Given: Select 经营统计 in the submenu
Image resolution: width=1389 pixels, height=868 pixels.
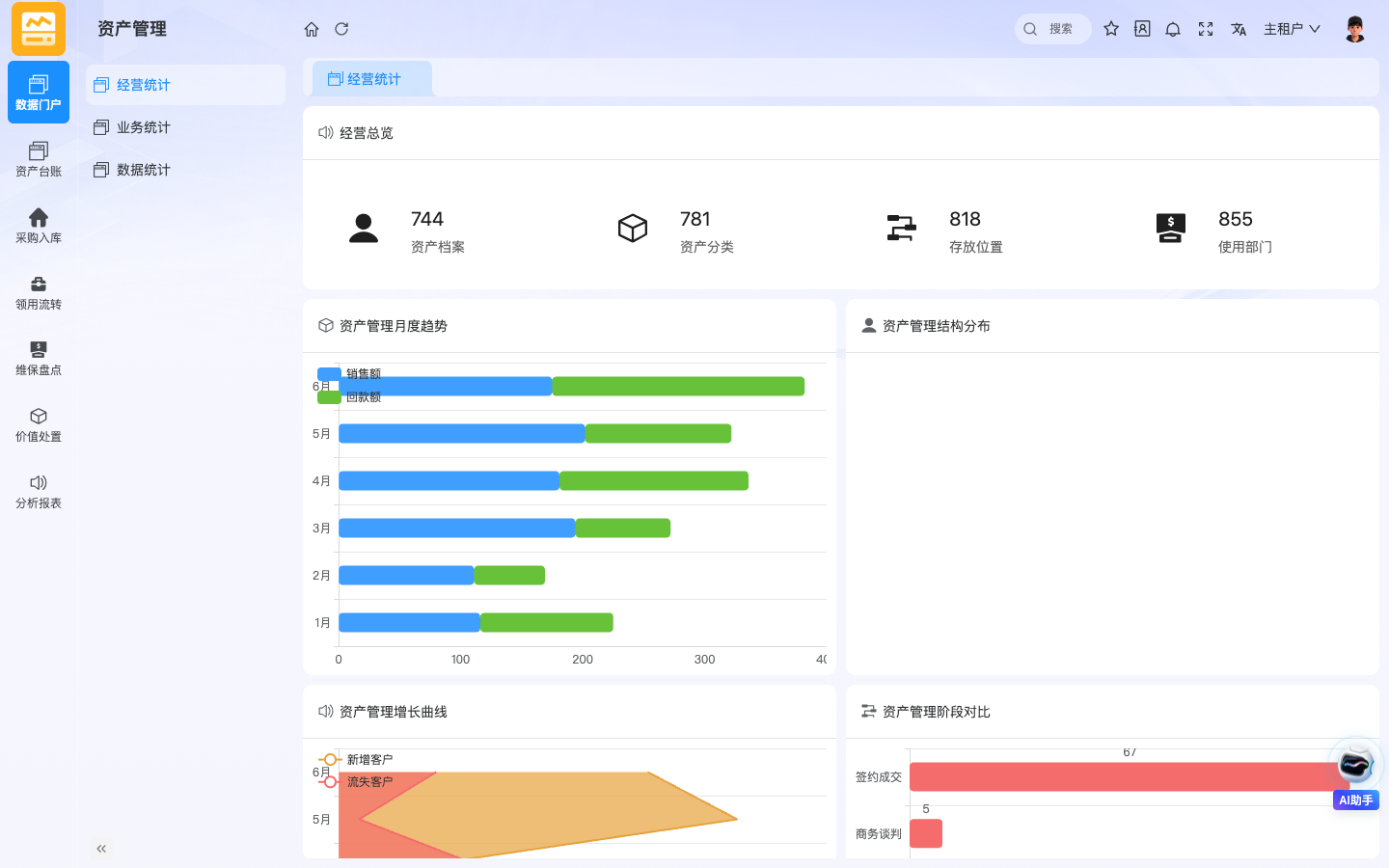Looking at the screenshot, I should coord(185,85).
